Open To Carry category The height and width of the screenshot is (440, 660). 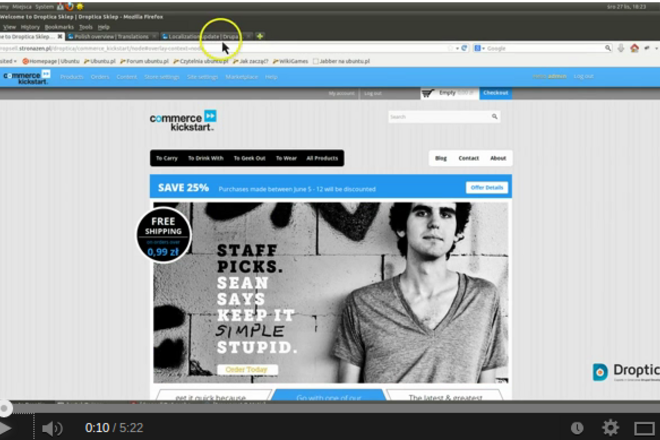167,158
